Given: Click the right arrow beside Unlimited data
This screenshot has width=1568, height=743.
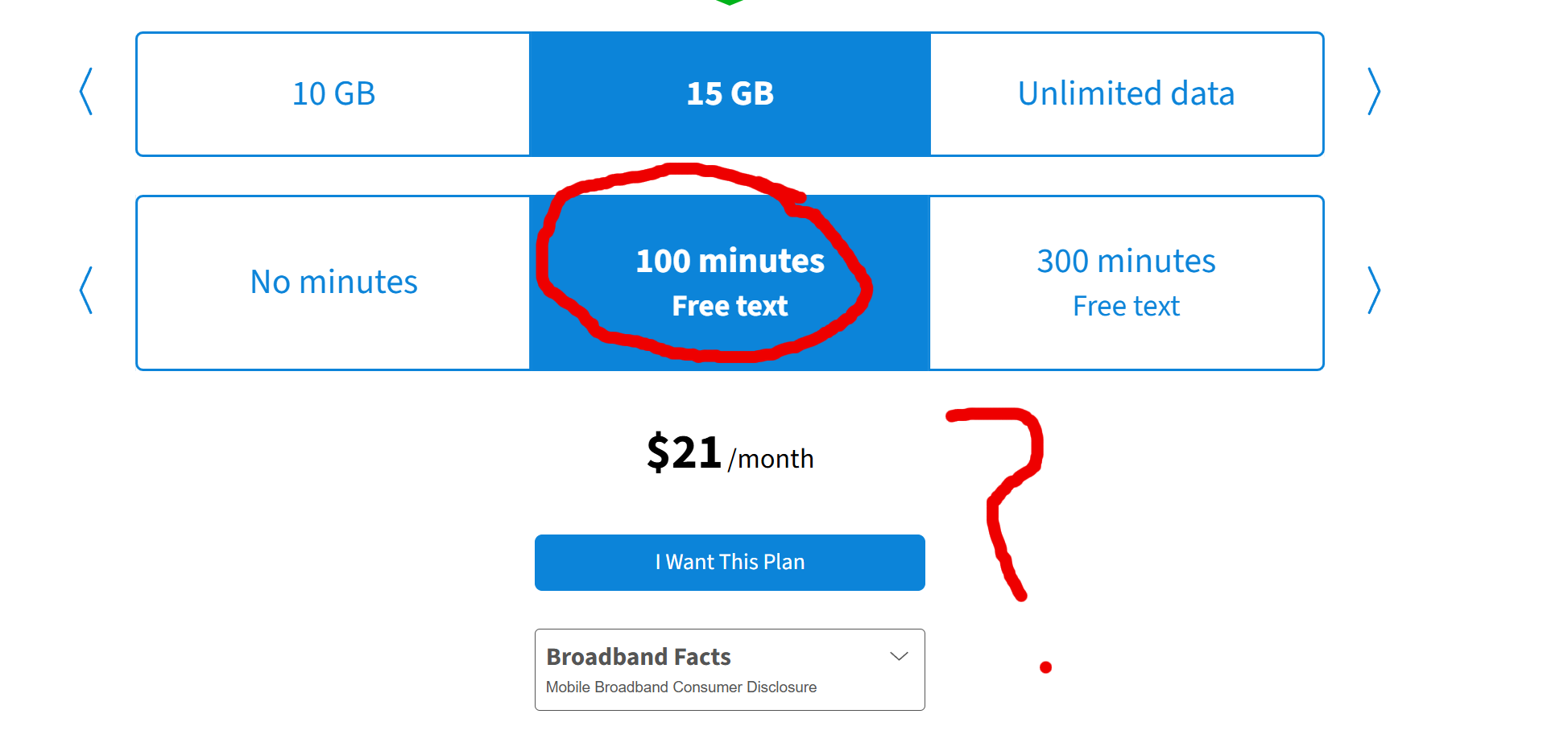Looking at the screenshot, I should click(x=1374, y=91).
